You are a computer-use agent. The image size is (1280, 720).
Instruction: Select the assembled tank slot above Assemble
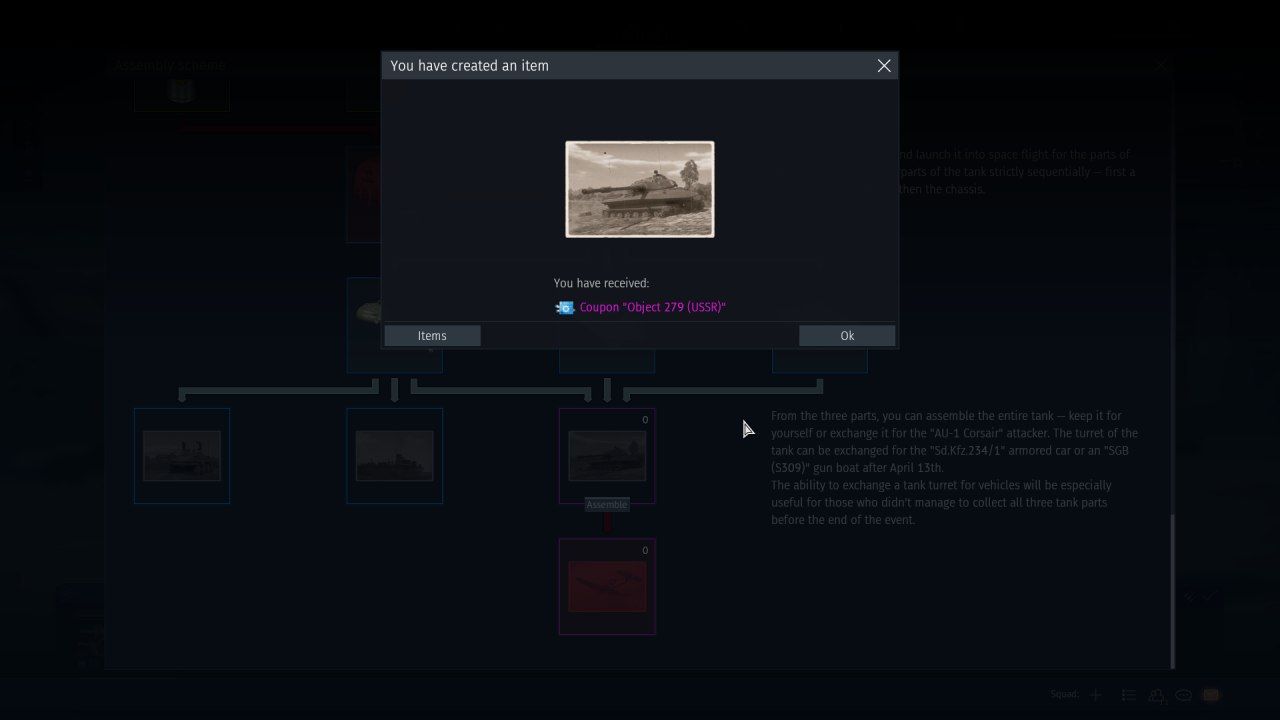coord(607,455)
